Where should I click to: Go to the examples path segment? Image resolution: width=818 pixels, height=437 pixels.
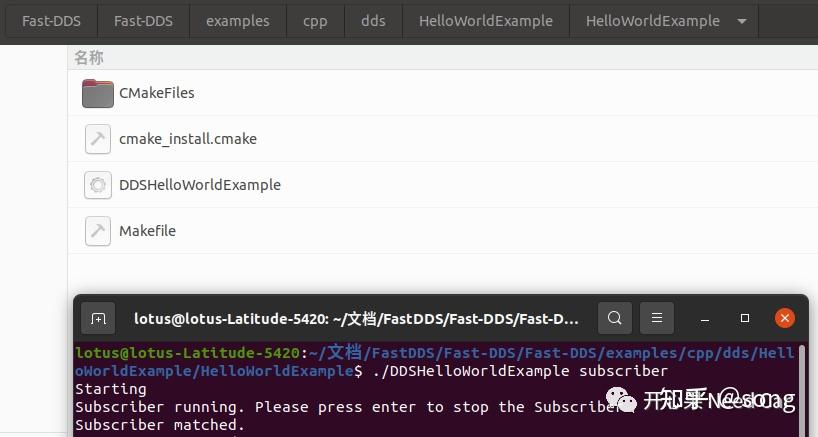pyautogui.click(x=237, y=21)
